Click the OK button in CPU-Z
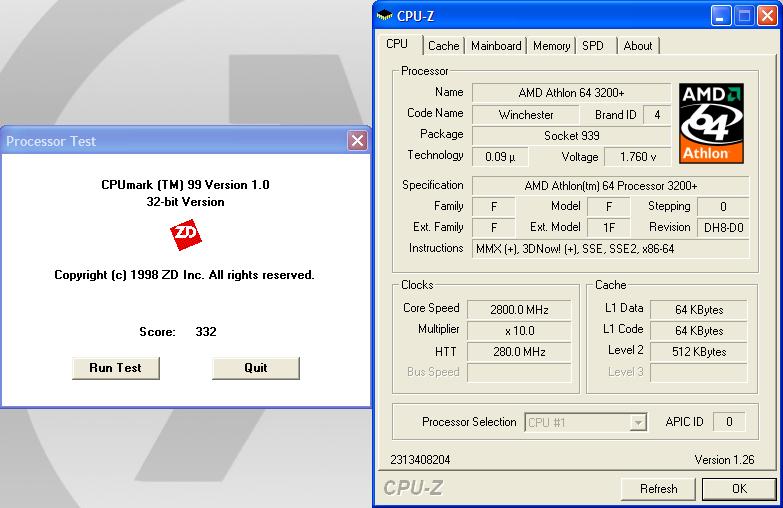This screenshot has width=783, height=508. pos(740,489)
